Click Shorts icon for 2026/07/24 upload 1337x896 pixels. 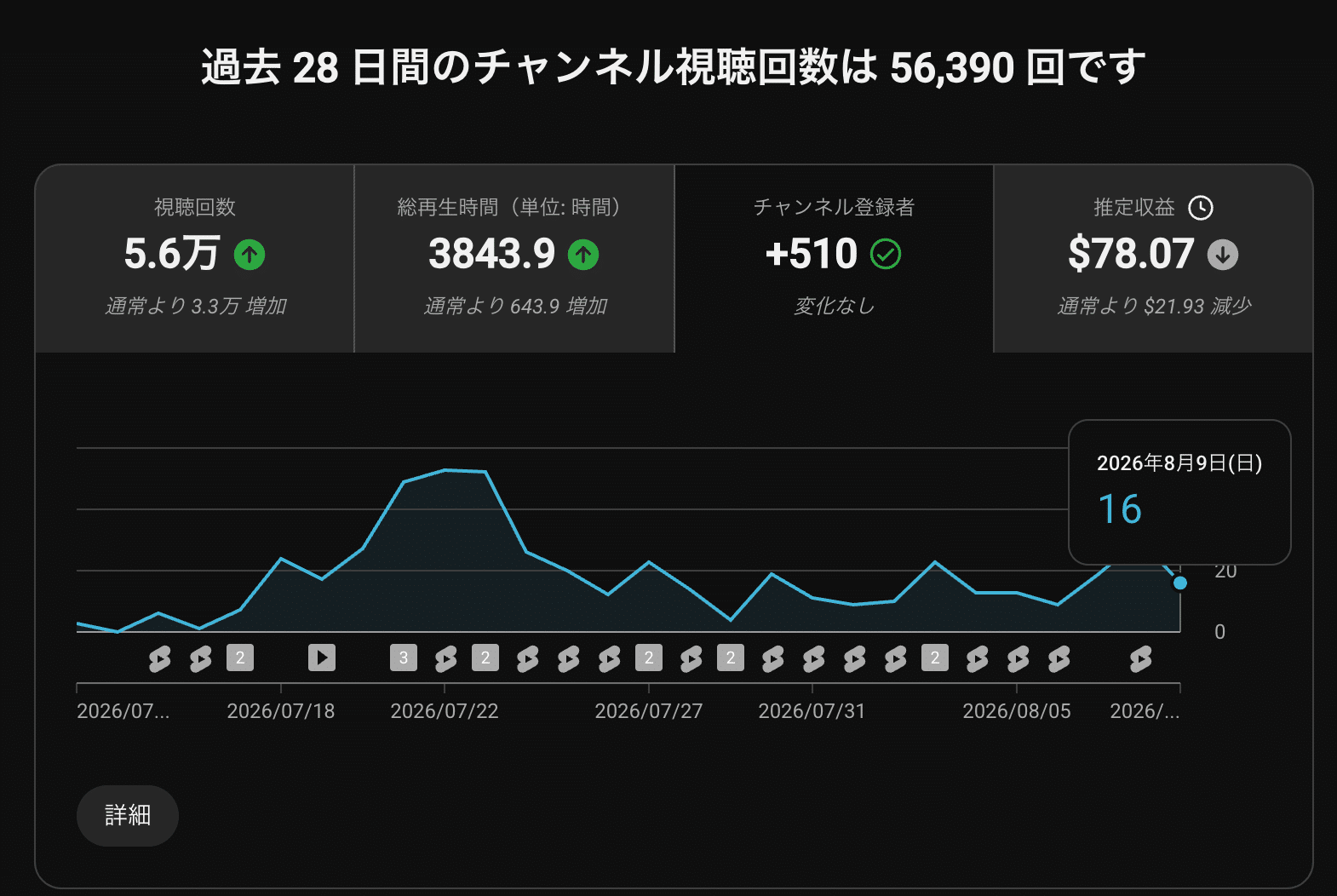(x=527, y=658)
